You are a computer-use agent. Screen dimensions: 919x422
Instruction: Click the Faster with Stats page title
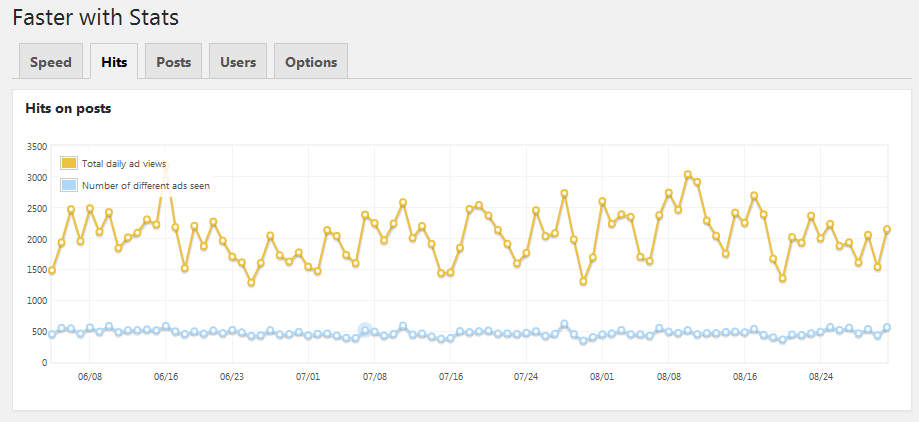[96, 17]
